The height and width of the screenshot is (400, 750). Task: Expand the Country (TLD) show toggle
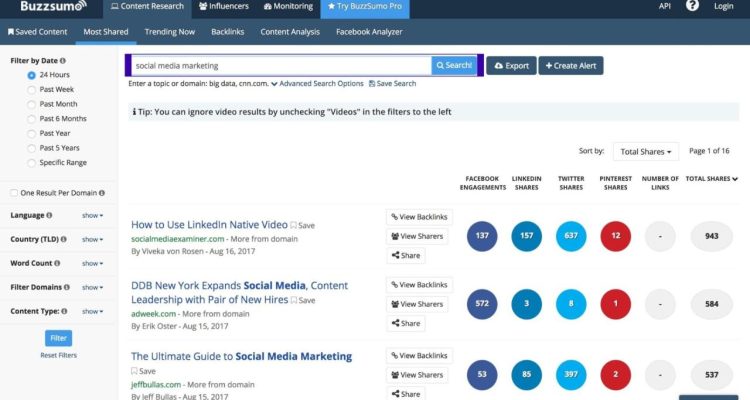92,240
